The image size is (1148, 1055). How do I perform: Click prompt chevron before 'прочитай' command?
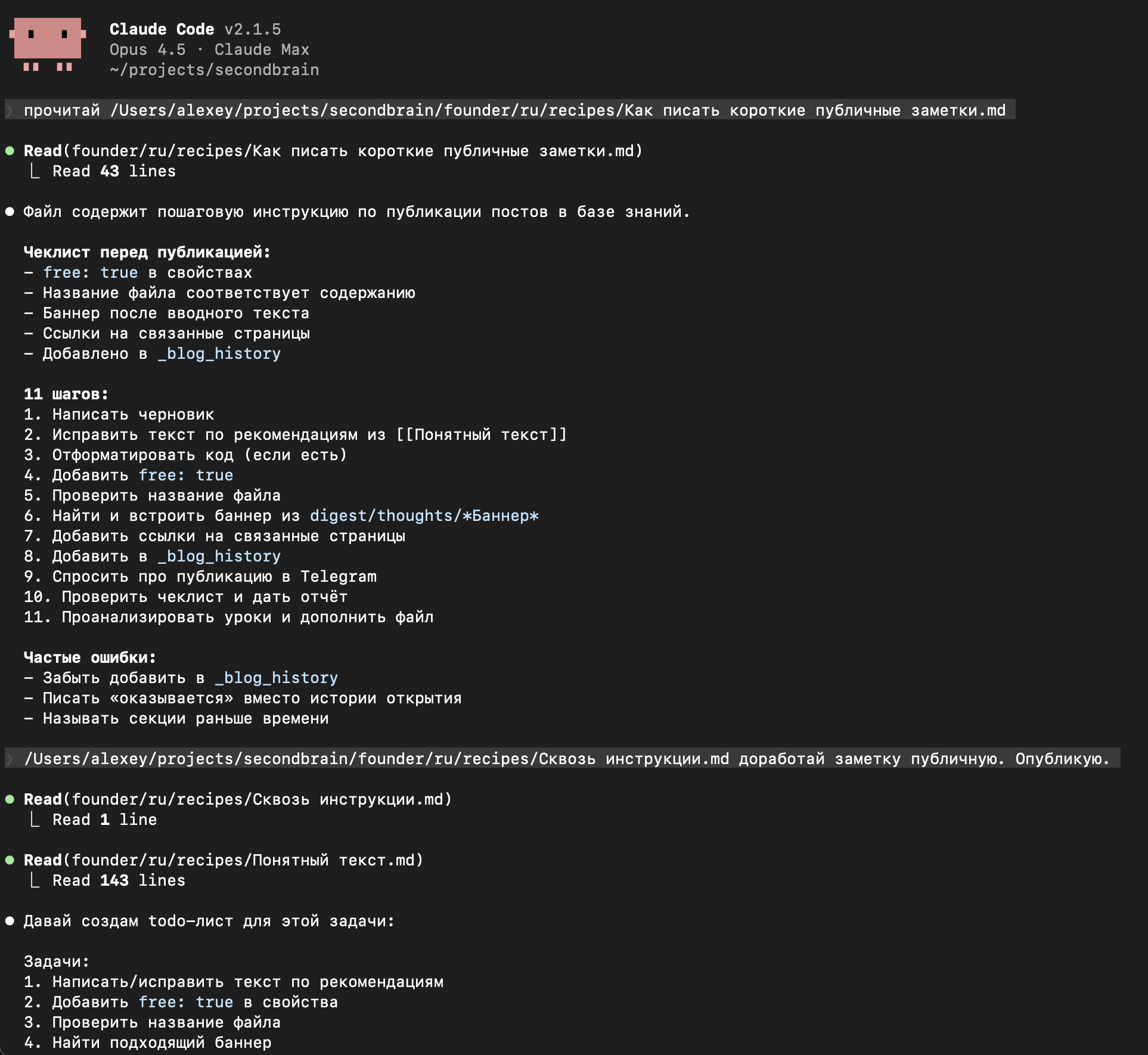point(10,110)
